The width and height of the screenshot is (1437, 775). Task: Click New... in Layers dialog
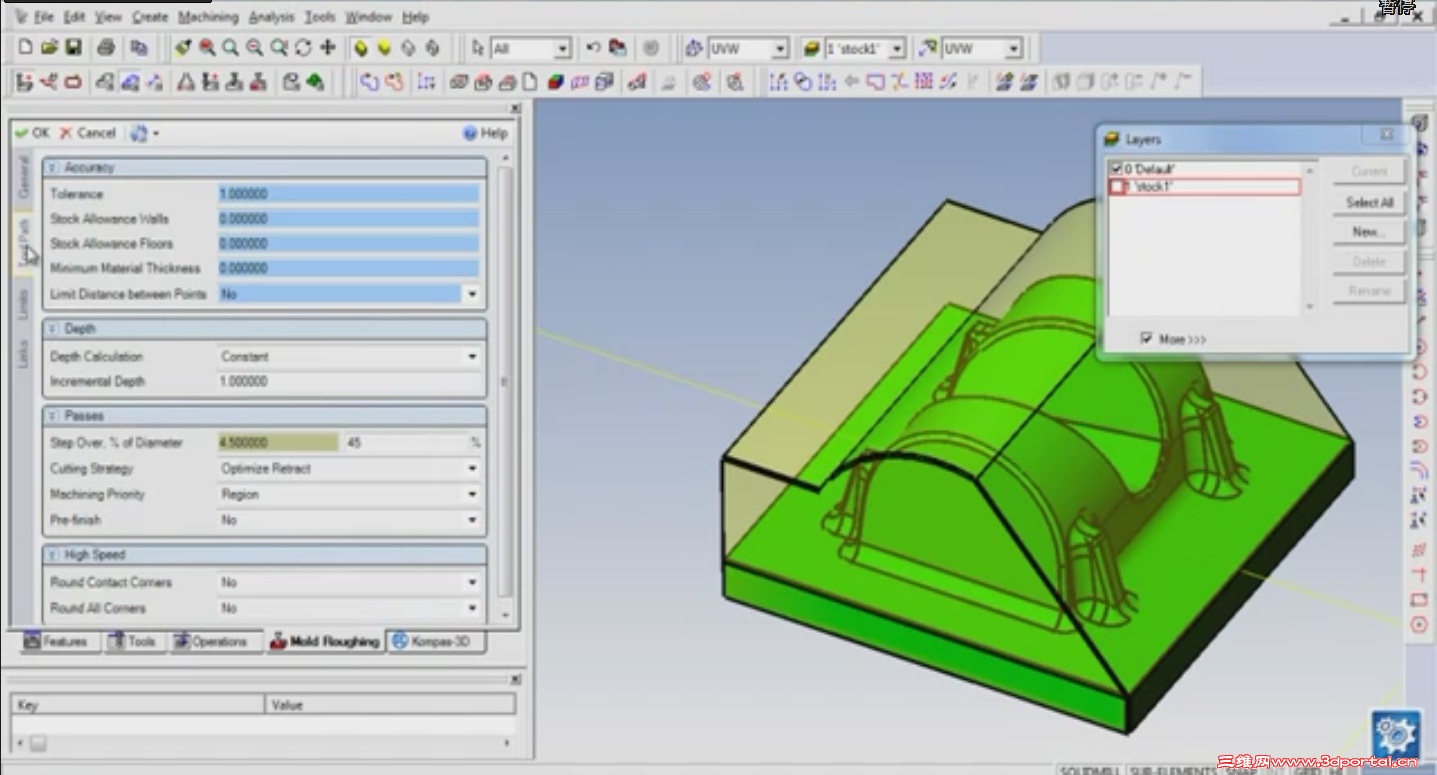(1369, 232)
